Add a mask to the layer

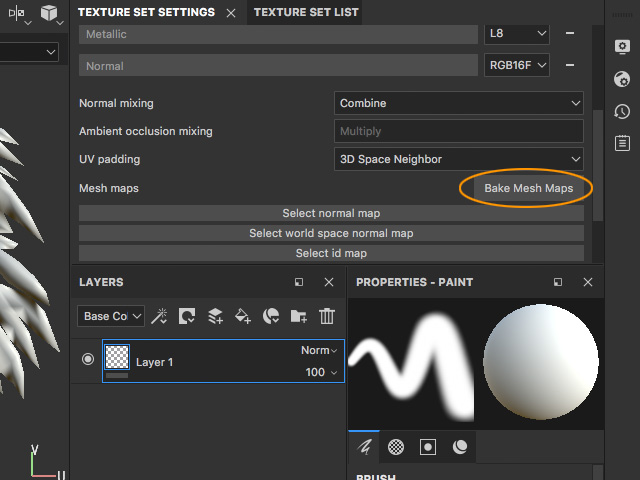187,316
